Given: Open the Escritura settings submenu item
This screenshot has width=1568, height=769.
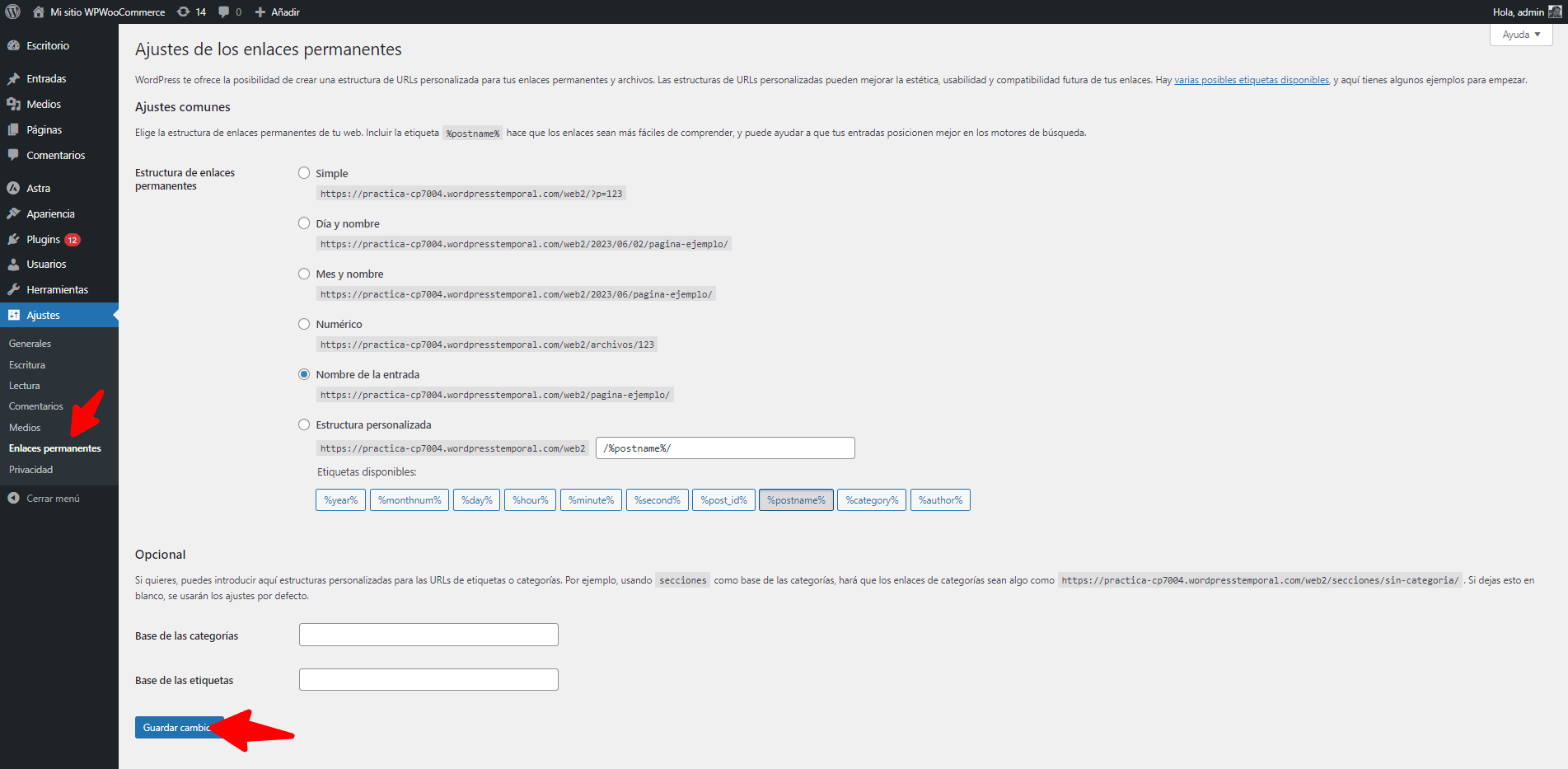Looking at the screenshot, I should click(x=27, y=365).
